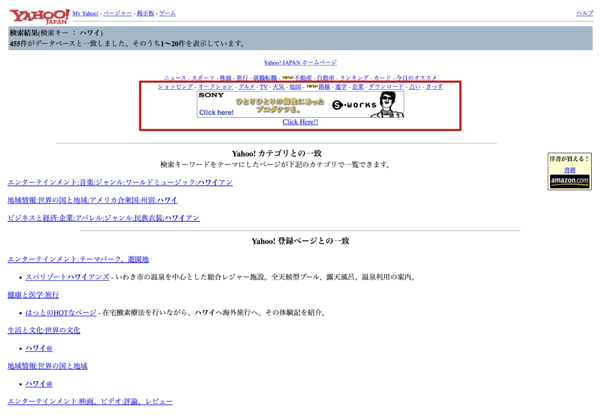This screenshot has width=600, height=419.
Task: Open the 不動産 navigation link
Action: click(303, 78)
